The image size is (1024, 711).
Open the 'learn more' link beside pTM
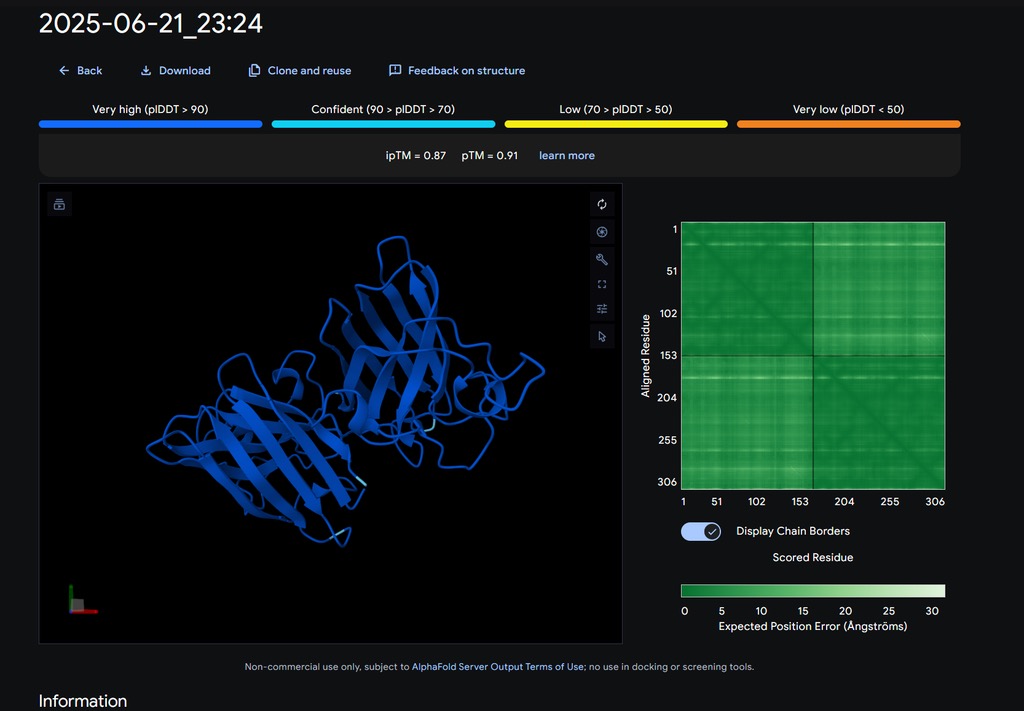point(566,156)
